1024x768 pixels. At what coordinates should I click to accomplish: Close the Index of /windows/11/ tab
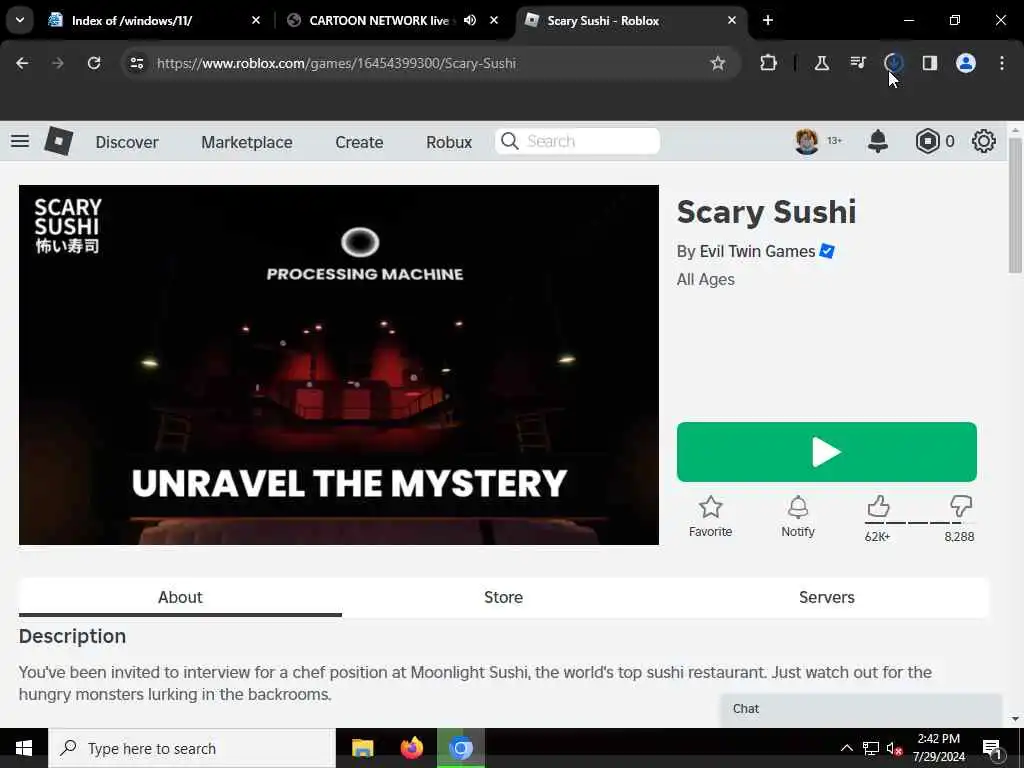click(256, 20)
